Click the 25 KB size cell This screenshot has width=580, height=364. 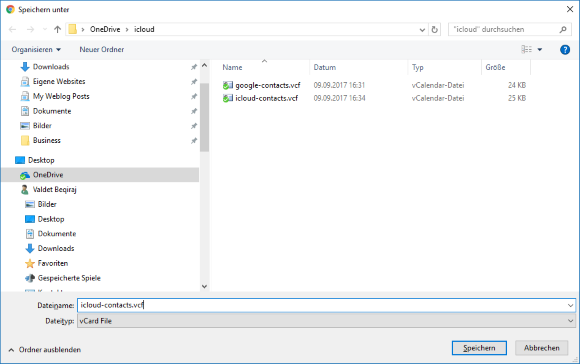517,98
